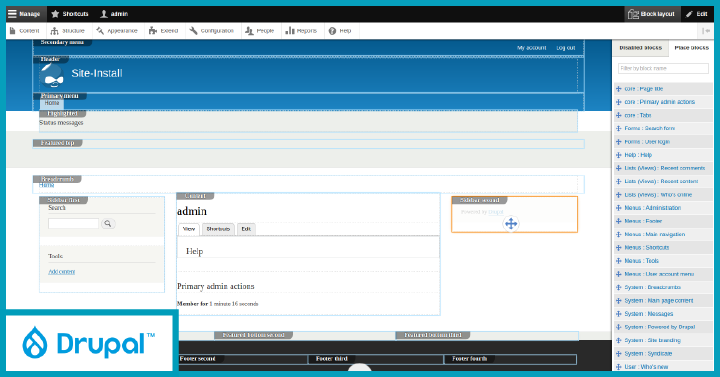The width and height of the screenshot is (720, 377).
Task: Click move icon beside Help : Help
Action: pos(619,155)
